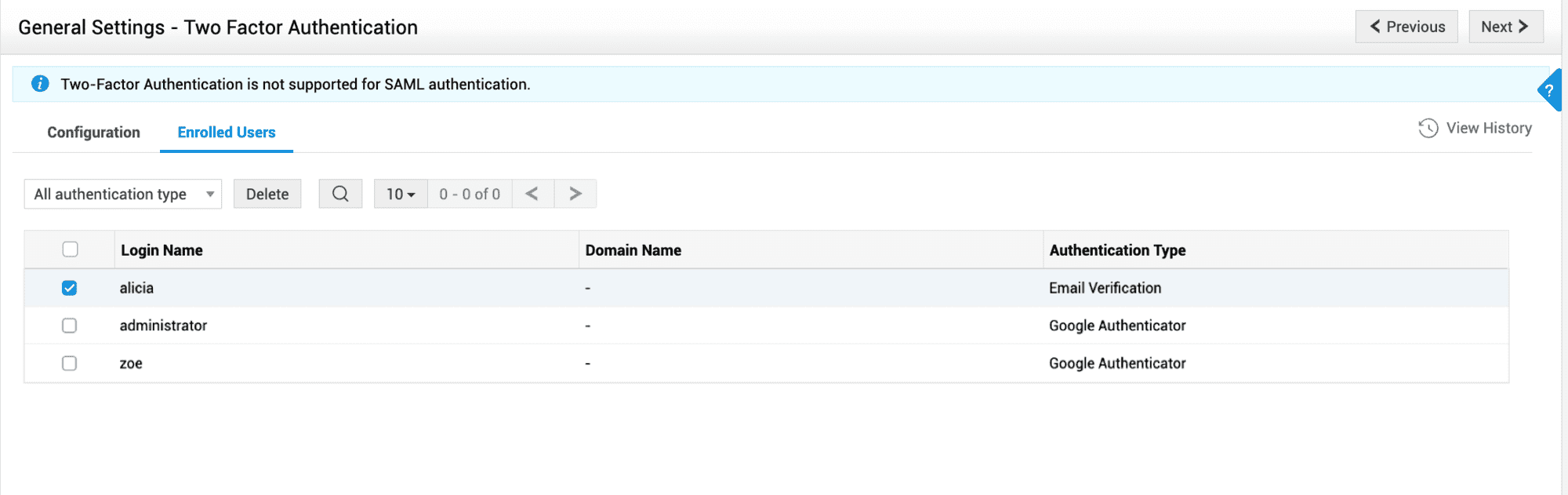Expand the 10 rows-per-page dropdown

point(401,194)
